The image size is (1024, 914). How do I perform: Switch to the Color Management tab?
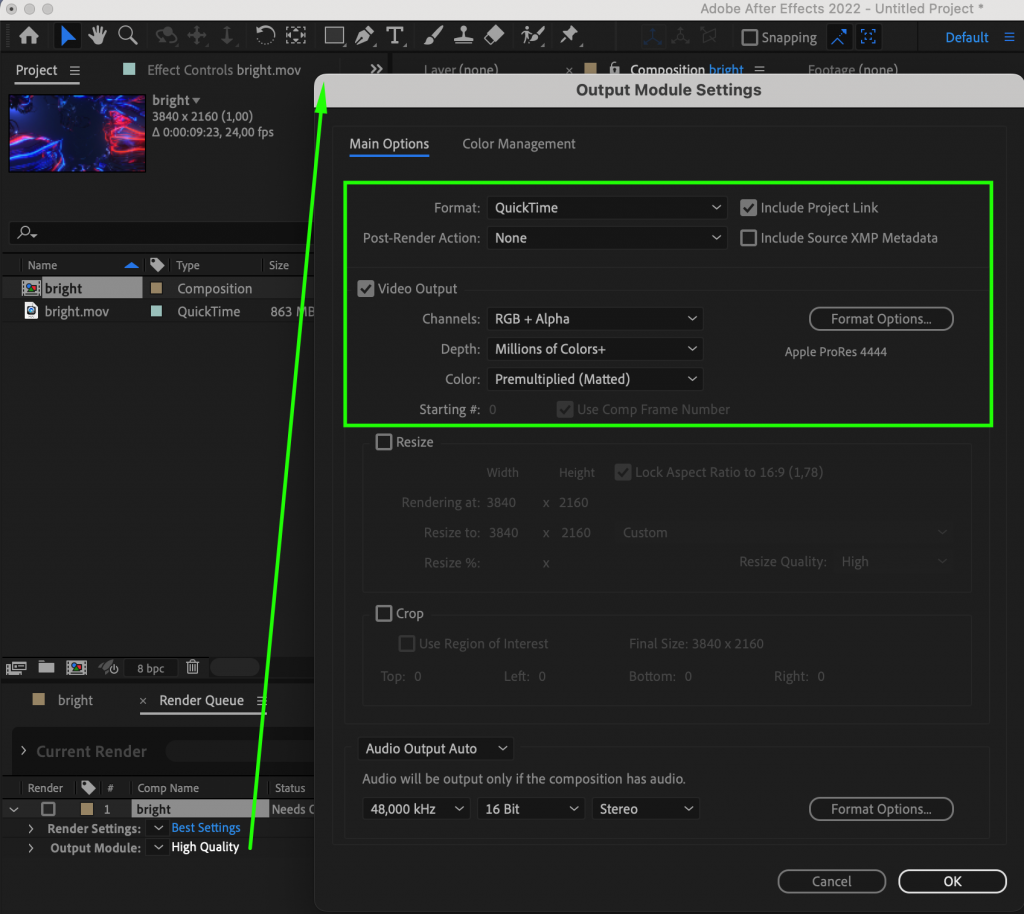(518, 144)
